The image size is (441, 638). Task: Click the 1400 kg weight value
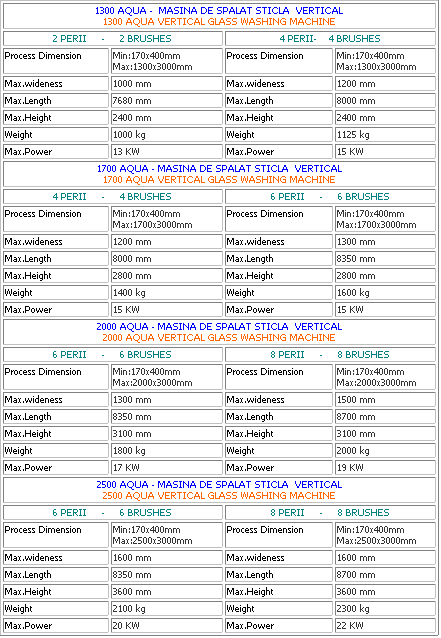tap(167, 293)
